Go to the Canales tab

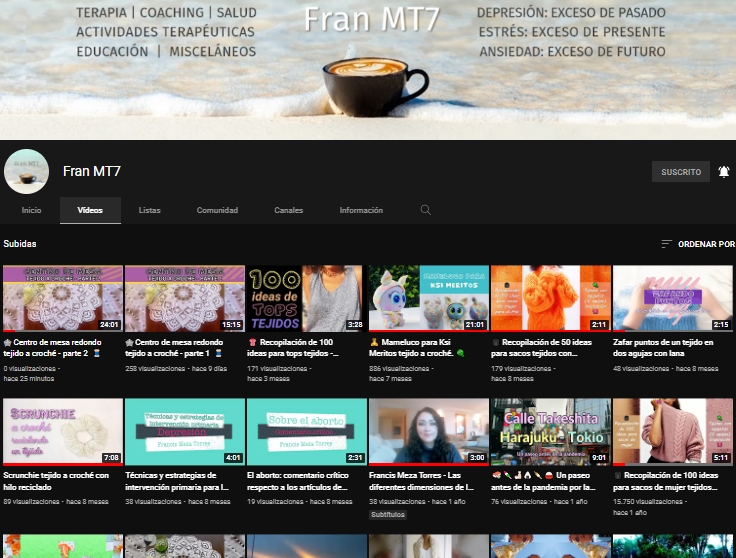click(289, 210)
